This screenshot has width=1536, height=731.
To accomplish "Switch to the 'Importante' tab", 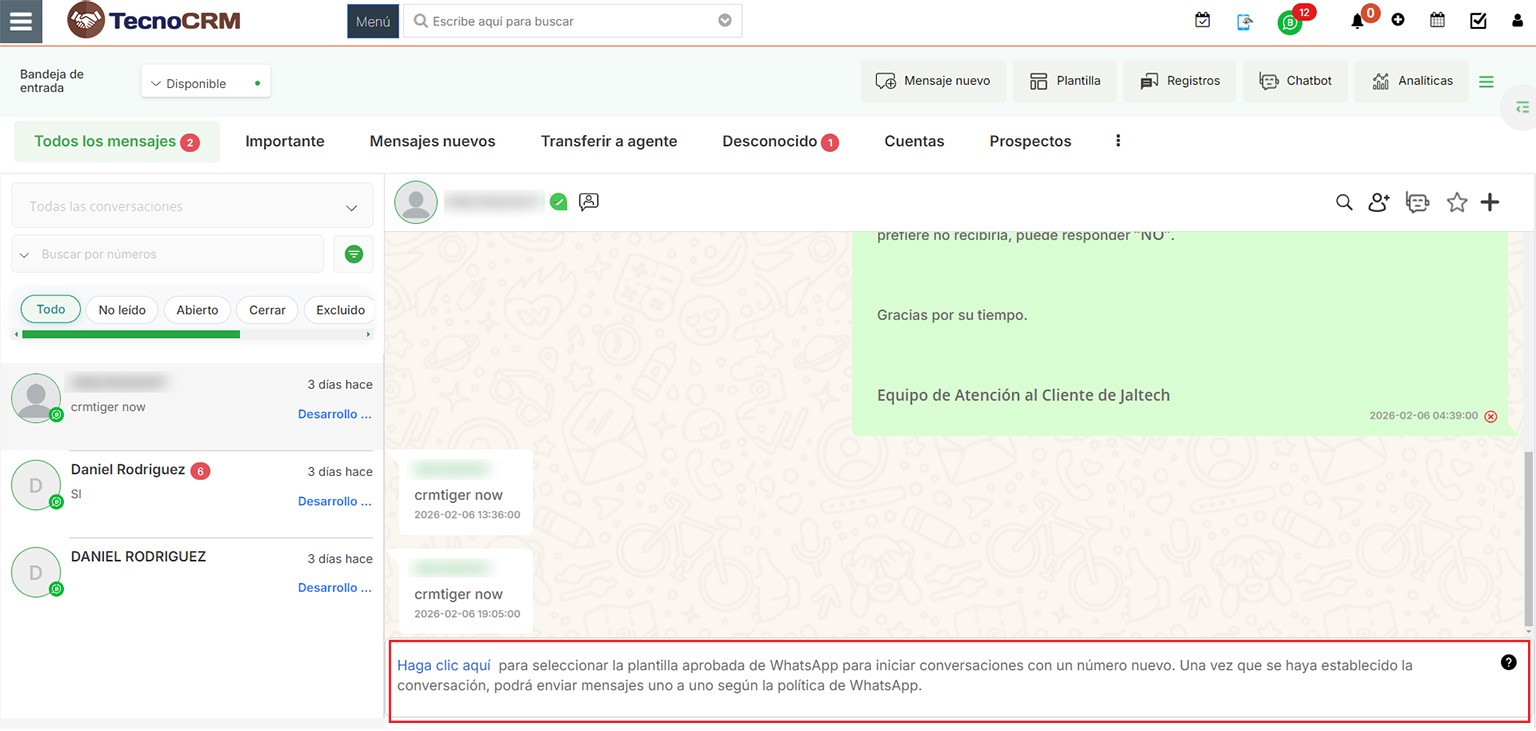I will tap(285, 142).
